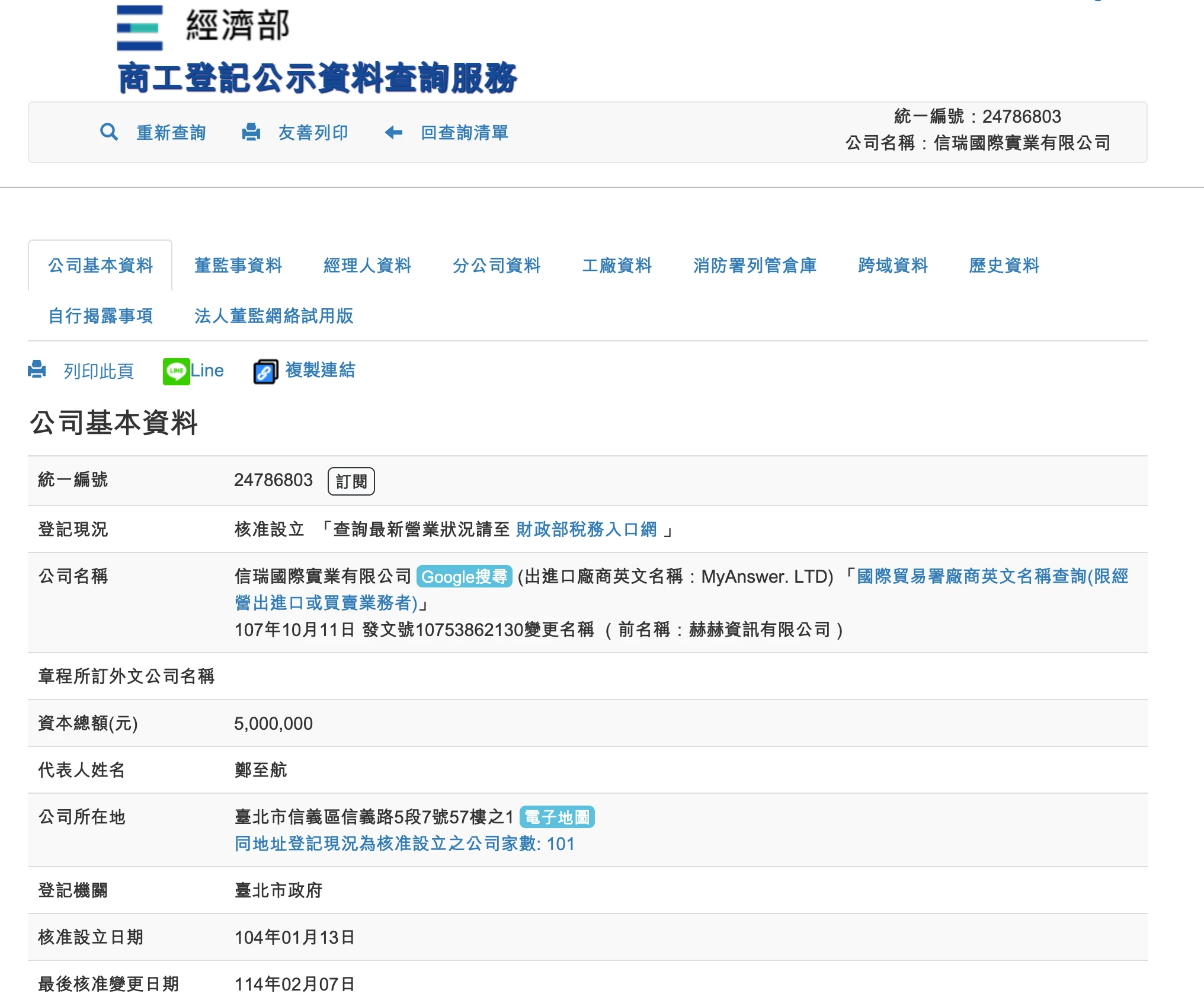The image size is (1204, 1003).
Task: Open the 分公司資料 tab
Action: tap(497, 265)
